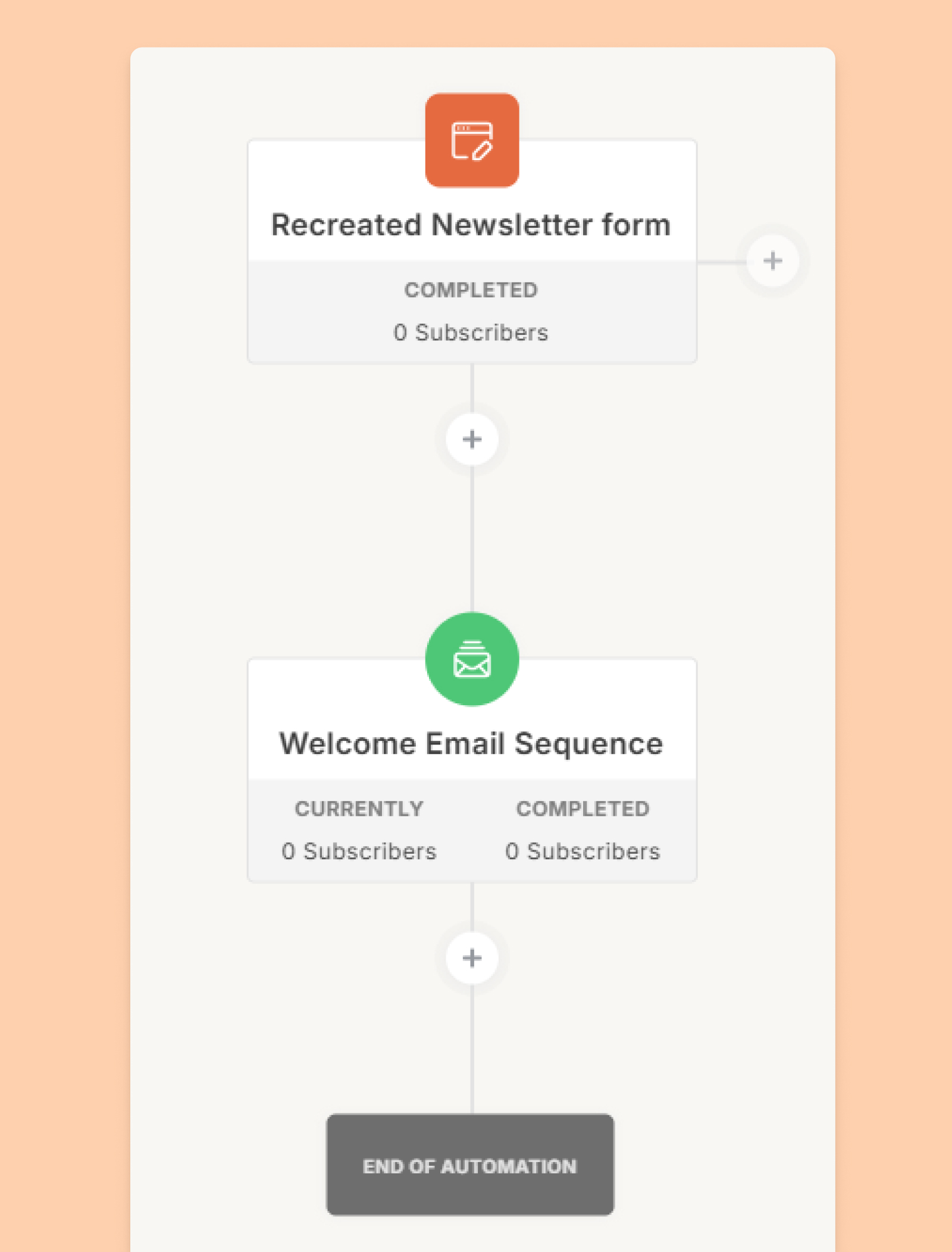Click the plus icon between the two steps
The width and height of the screenshot is (952, 1252).
pyautogui.click(x=471, y=439)
